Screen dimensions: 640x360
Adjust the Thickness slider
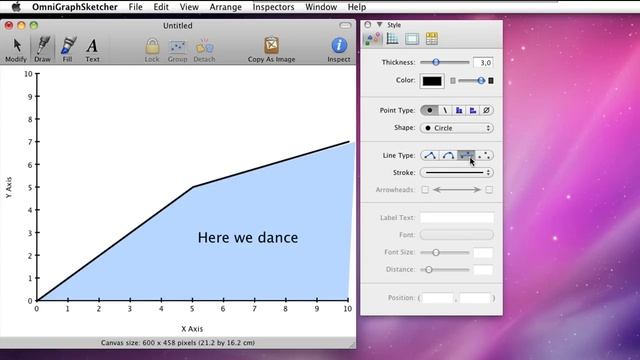pyautogui.click(x=444, y=62)
